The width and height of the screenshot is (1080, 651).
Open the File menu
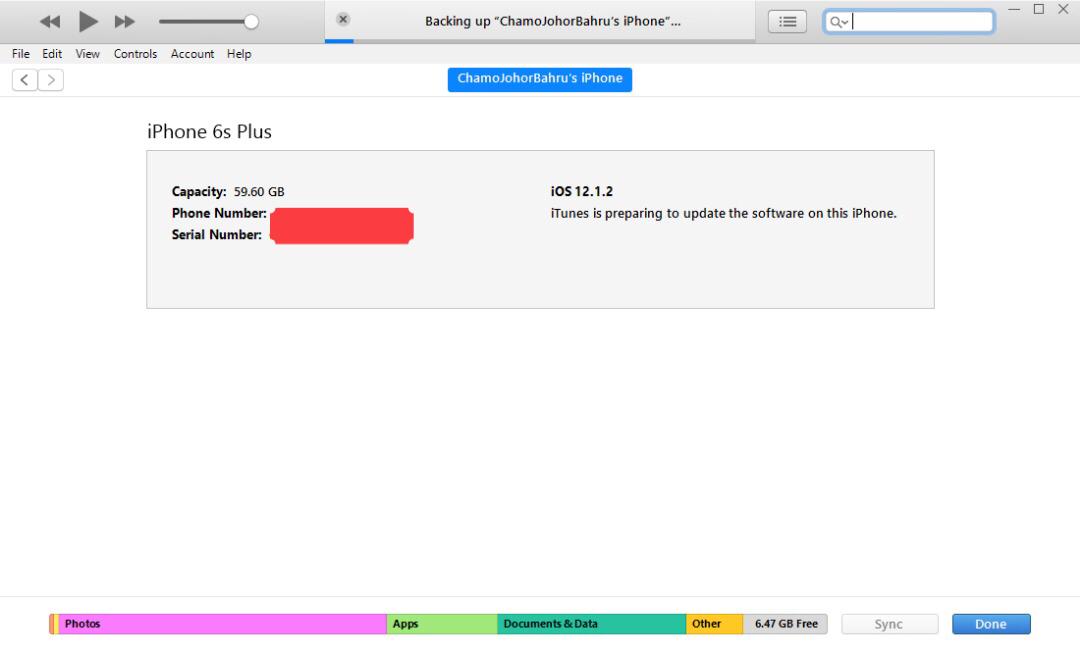(x=21, y=54)
